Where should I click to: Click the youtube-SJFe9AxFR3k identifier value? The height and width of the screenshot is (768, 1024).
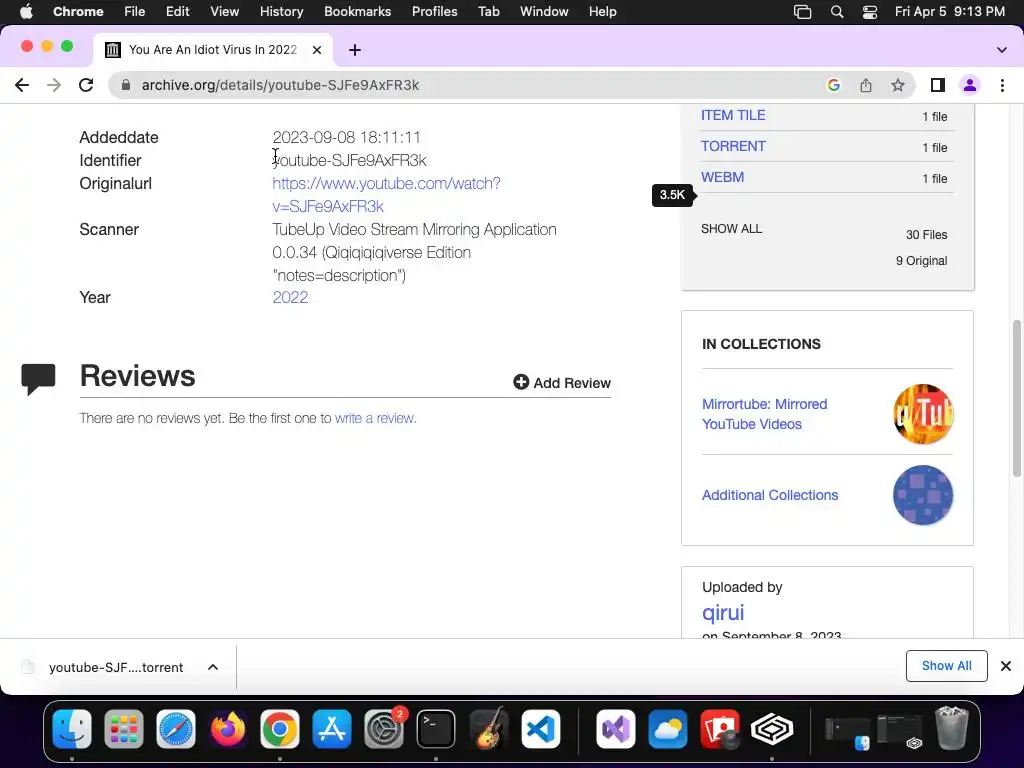(x=349, y=160)
